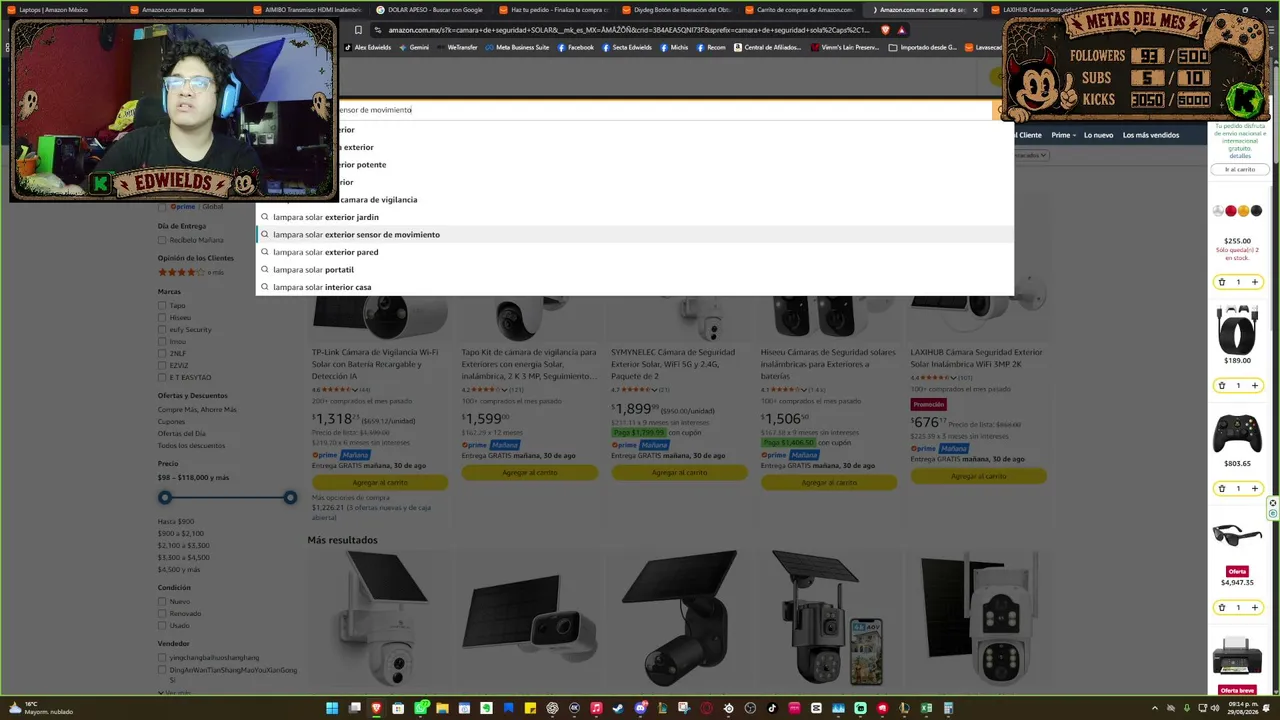Check the Tapo brand checkbox
The image size is (1280, 720).
coord(162,305)
